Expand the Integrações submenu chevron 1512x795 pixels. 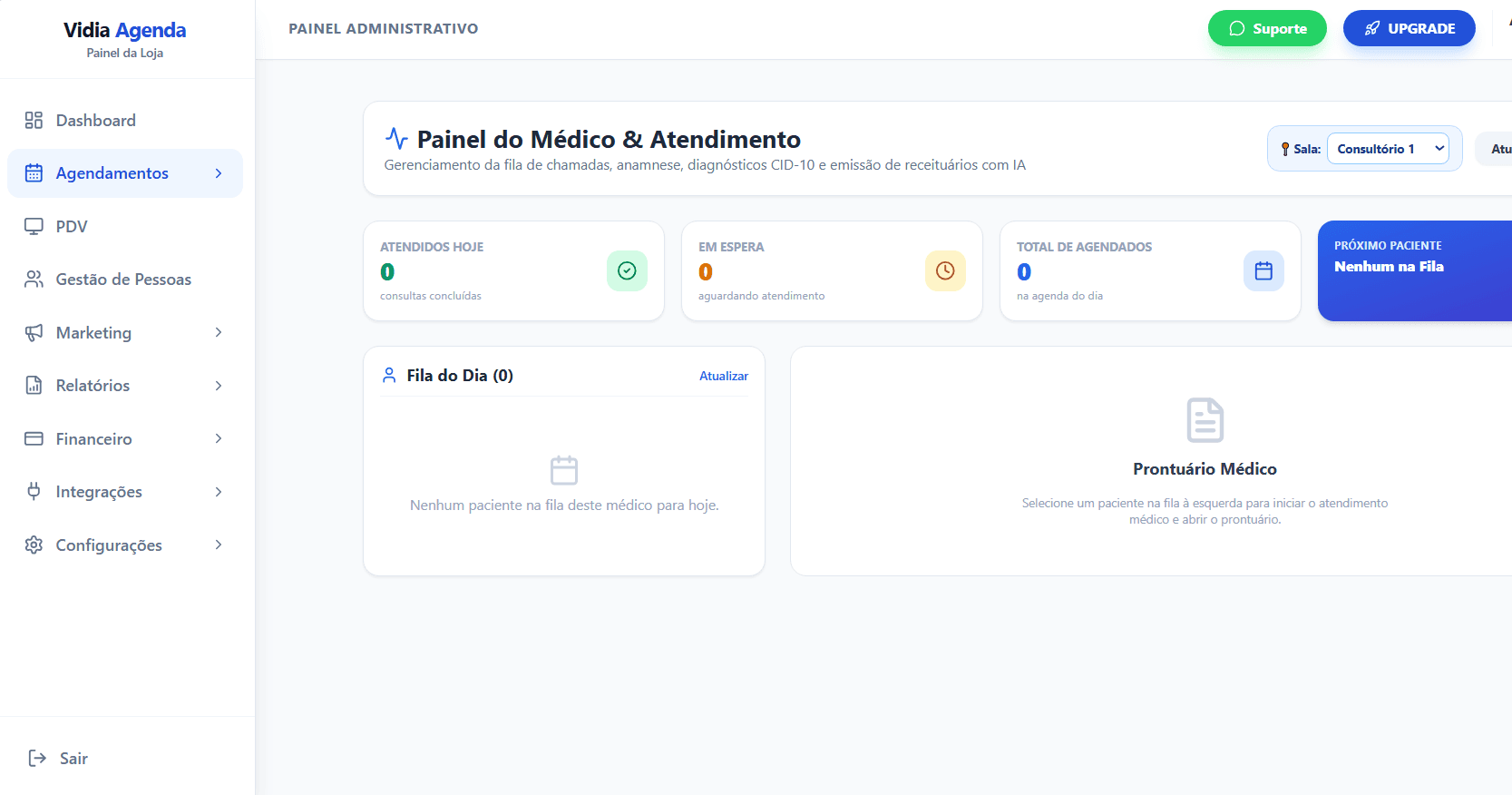click(219, 492)
